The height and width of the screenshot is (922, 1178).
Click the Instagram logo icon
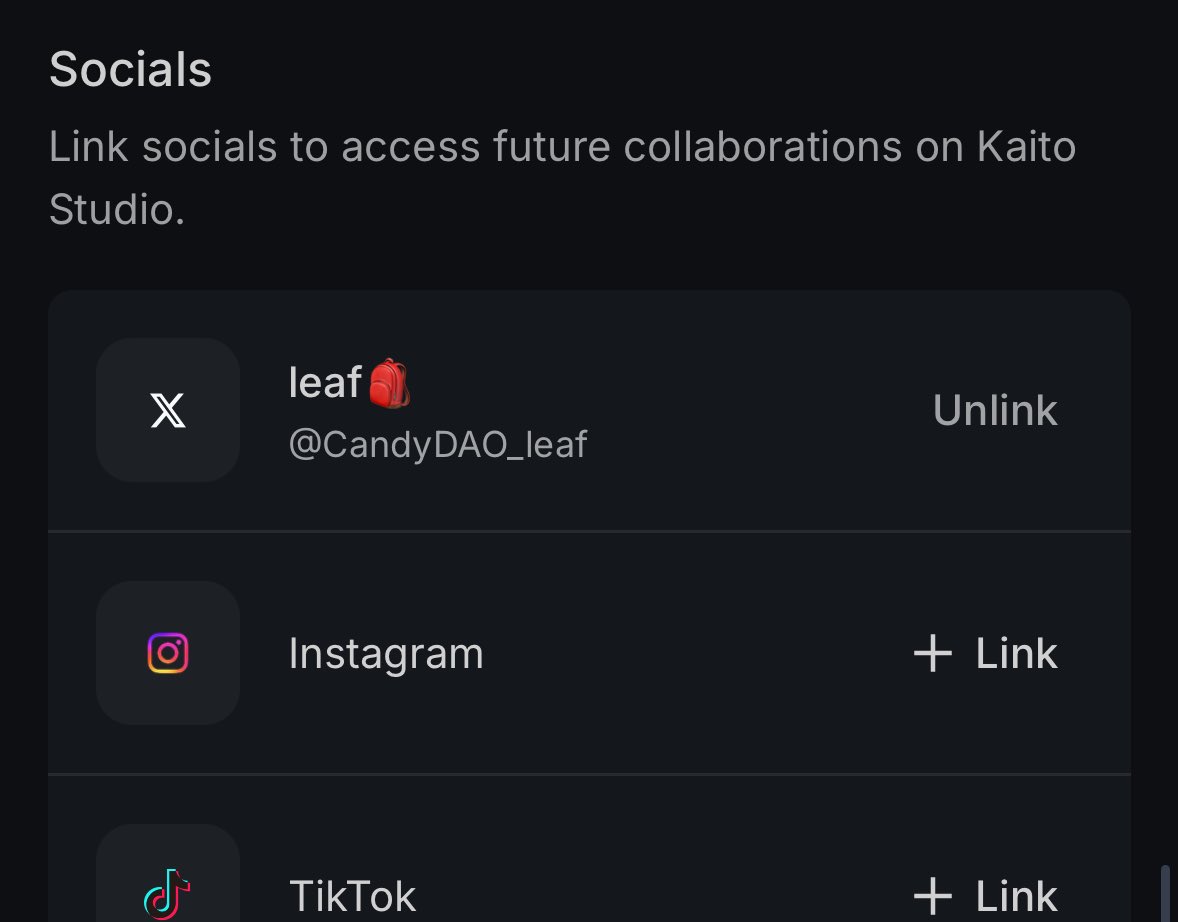(x=168, y=653)
